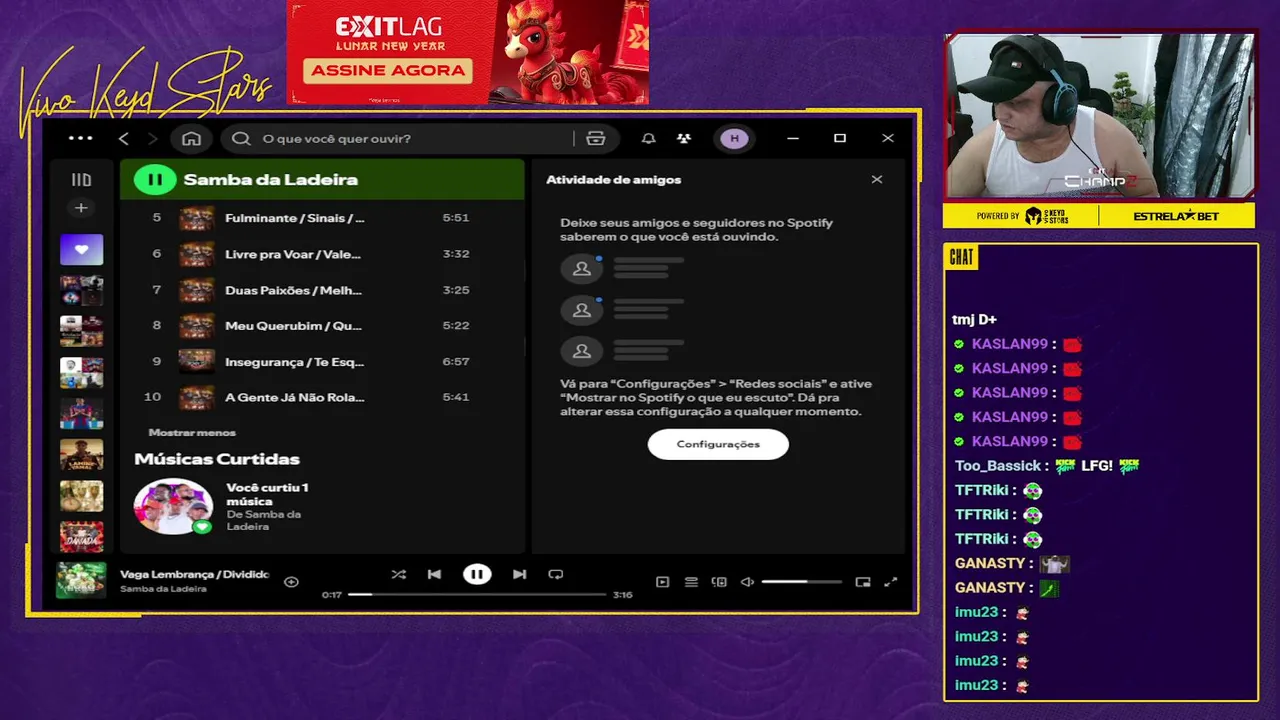1280x720 pixels.
Task: Go forward with the right arrow
Action: [152, 138]
